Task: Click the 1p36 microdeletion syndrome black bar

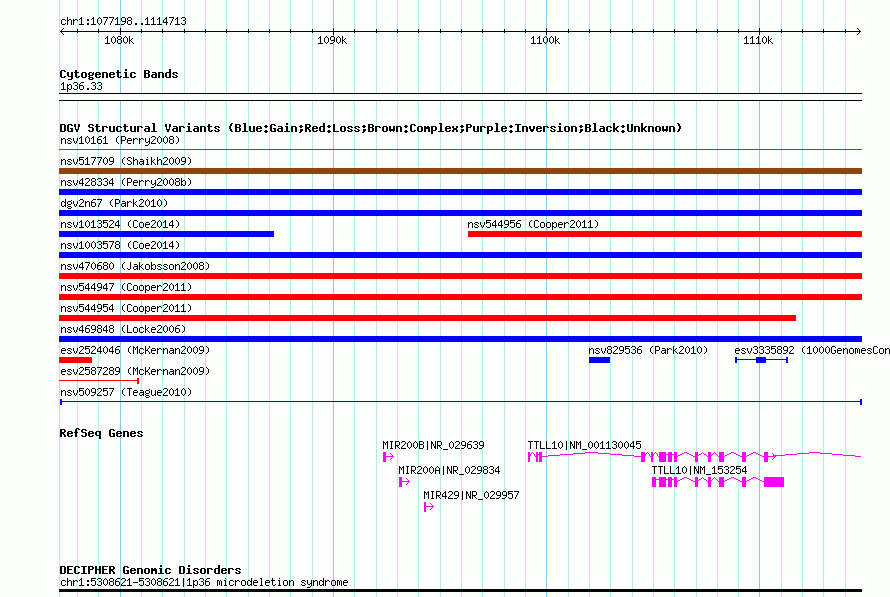Action: tap(460, 591)
